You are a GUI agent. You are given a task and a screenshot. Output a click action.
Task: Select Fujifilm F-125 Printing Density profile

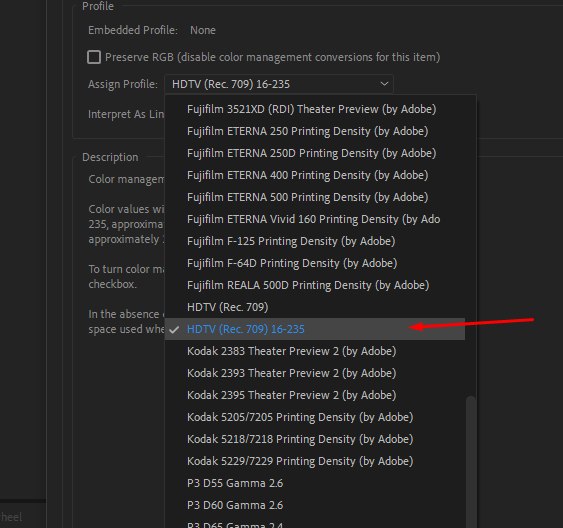315,241
